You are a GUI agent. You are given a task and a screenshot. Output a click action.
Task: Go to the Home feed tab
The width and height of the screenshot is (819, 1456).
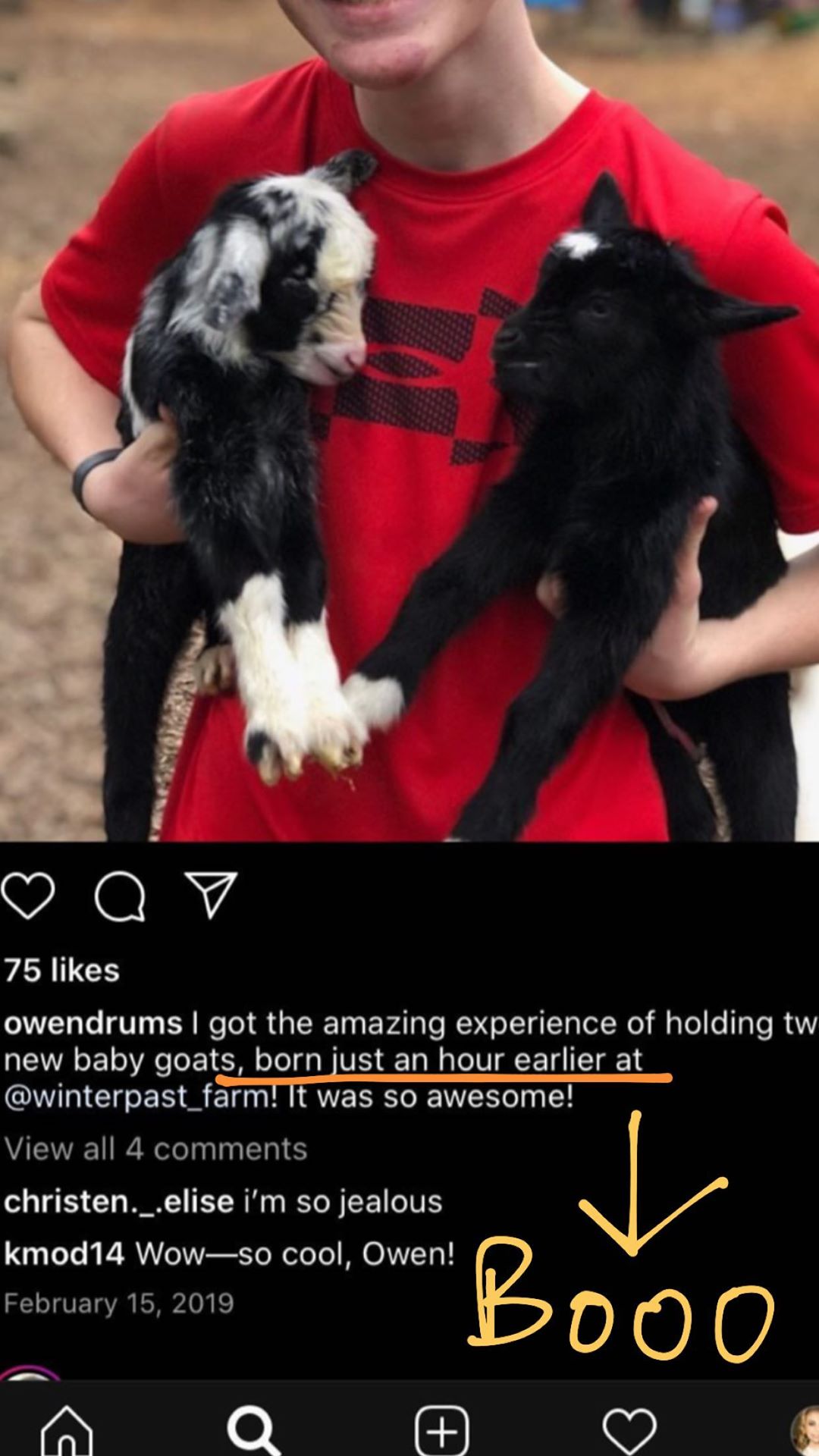click(67, 1430)
